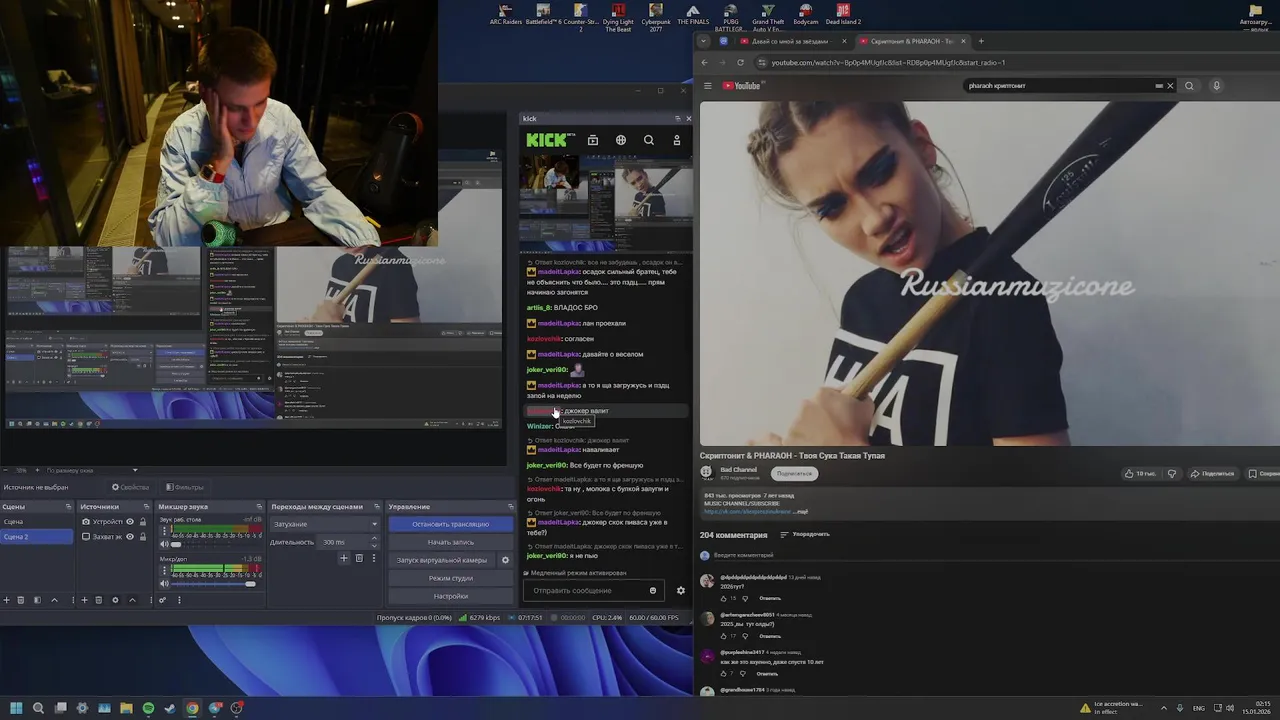Open options dots for Микр/доп channel
The image size is (1280, 720).
click(x=164, y=571)
